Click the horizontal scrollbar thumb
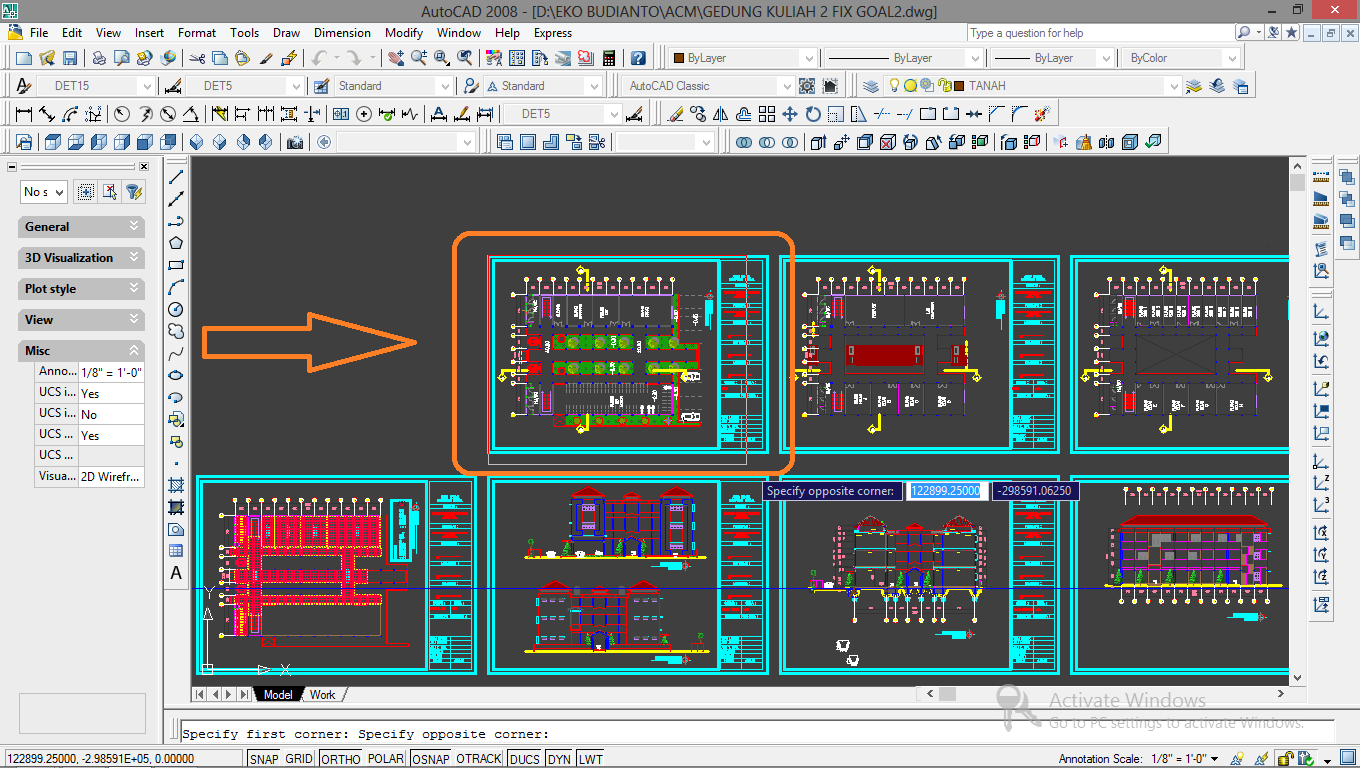 (946, 693)
